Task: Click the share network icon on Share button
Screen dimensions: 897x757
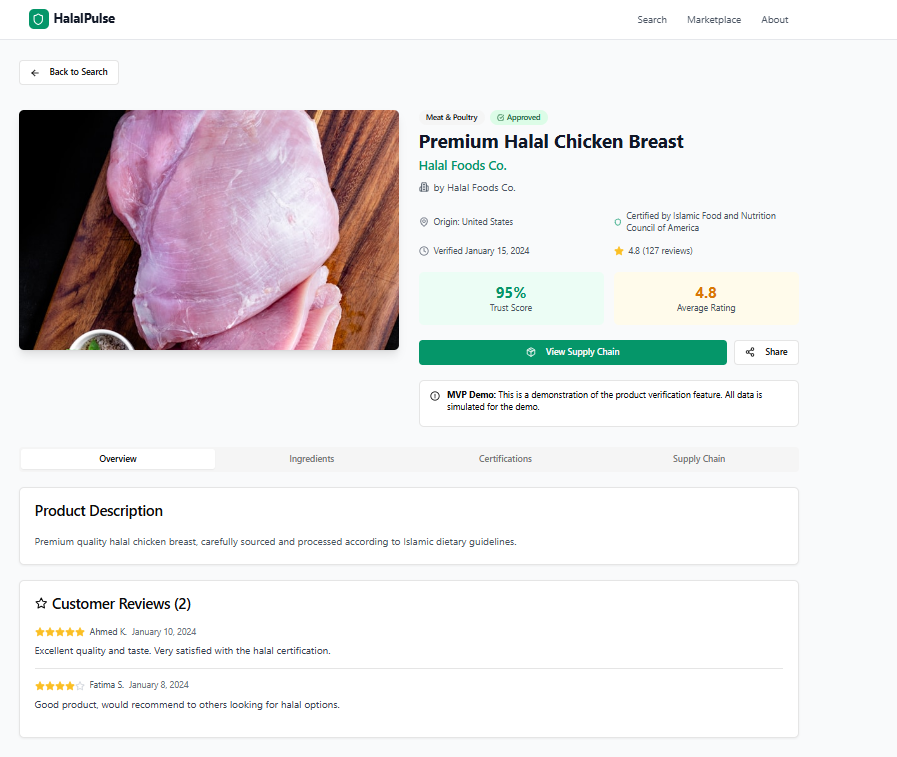Action: coord(749,352)
